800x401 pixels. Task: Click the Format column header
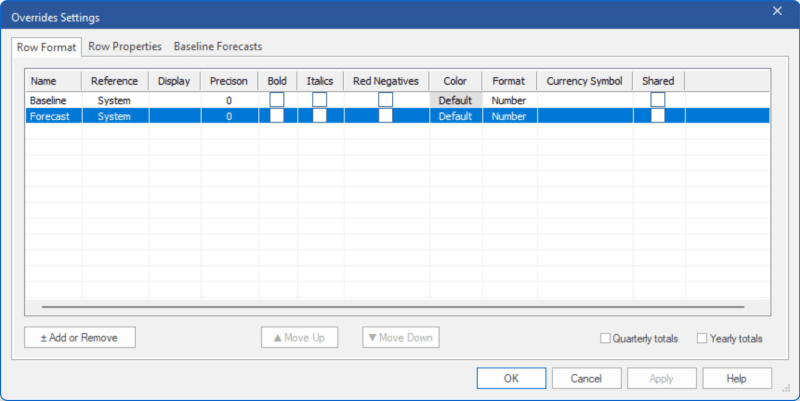(x=509, y=81)
